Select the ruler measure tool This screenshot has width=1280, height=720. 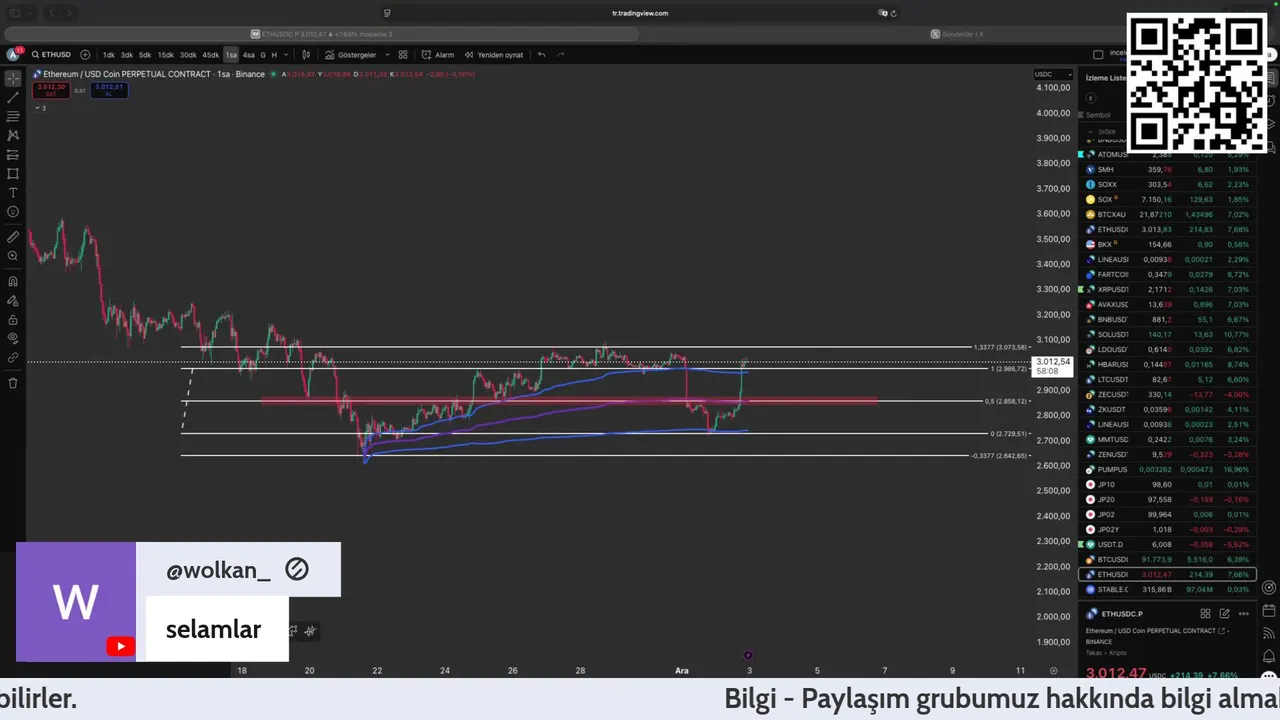point(13,237)
